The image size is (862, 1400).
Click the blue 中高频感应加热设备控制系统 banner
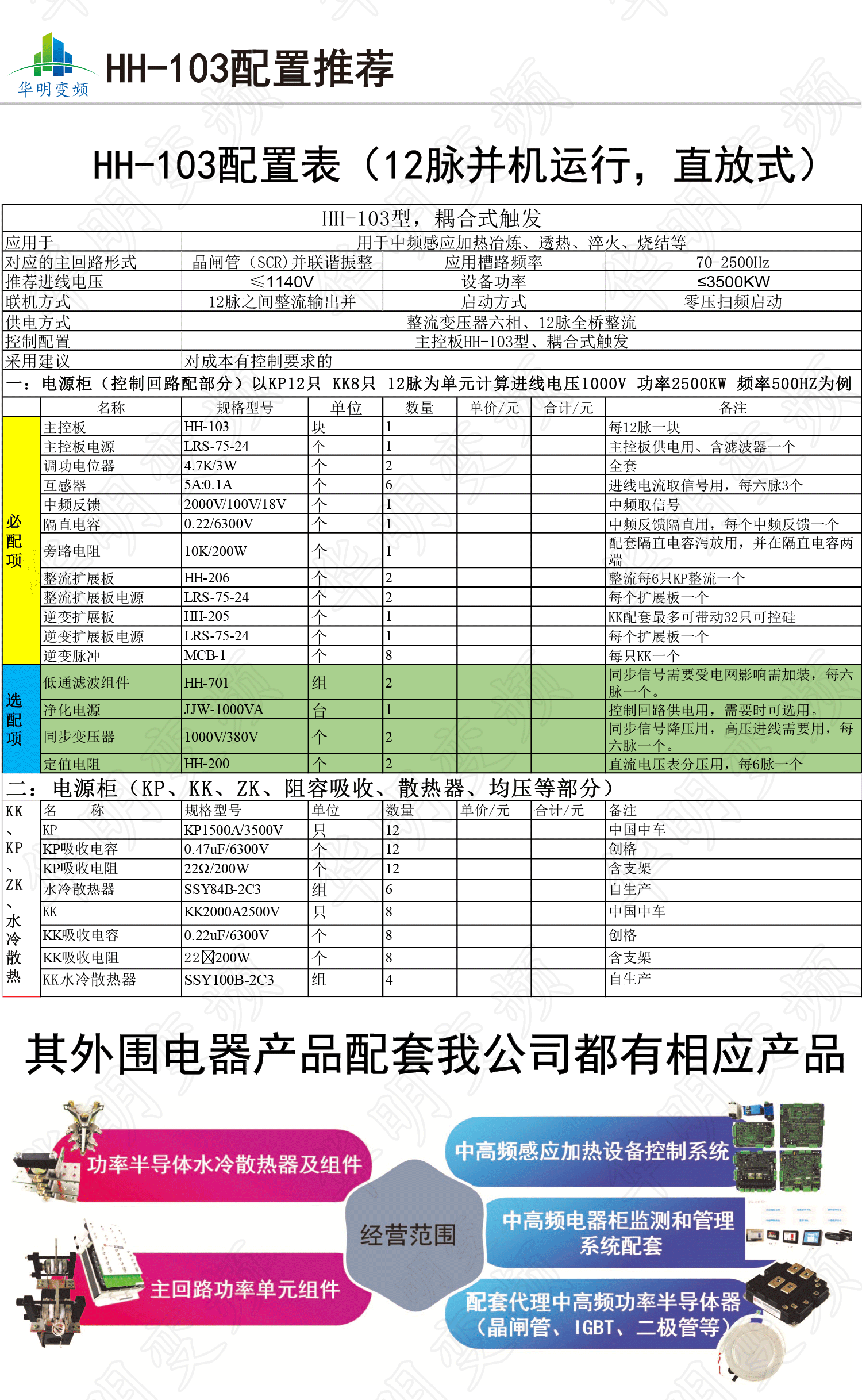pos(592,1150)
